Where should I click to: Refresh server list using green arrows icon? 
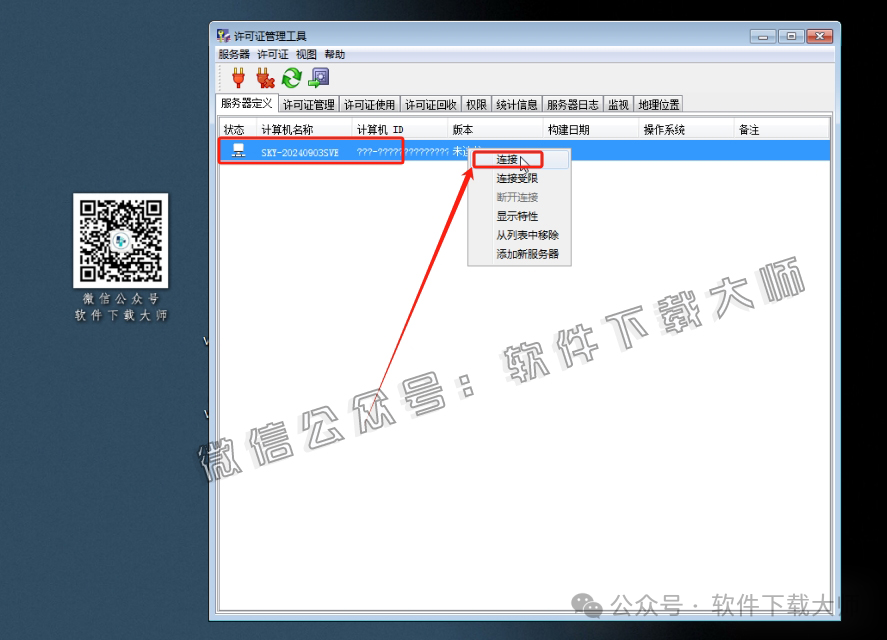click(291, 76)
